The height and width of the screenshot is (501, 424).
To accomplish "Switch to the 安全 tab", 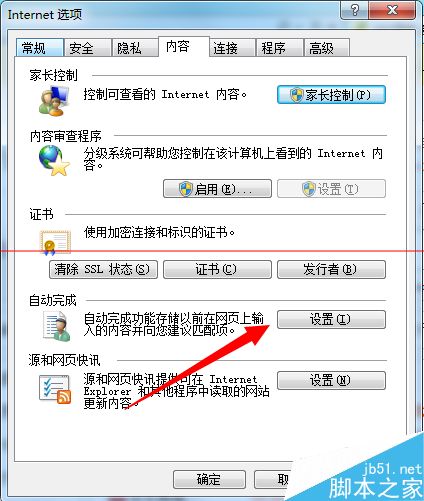I will [88, 48].
